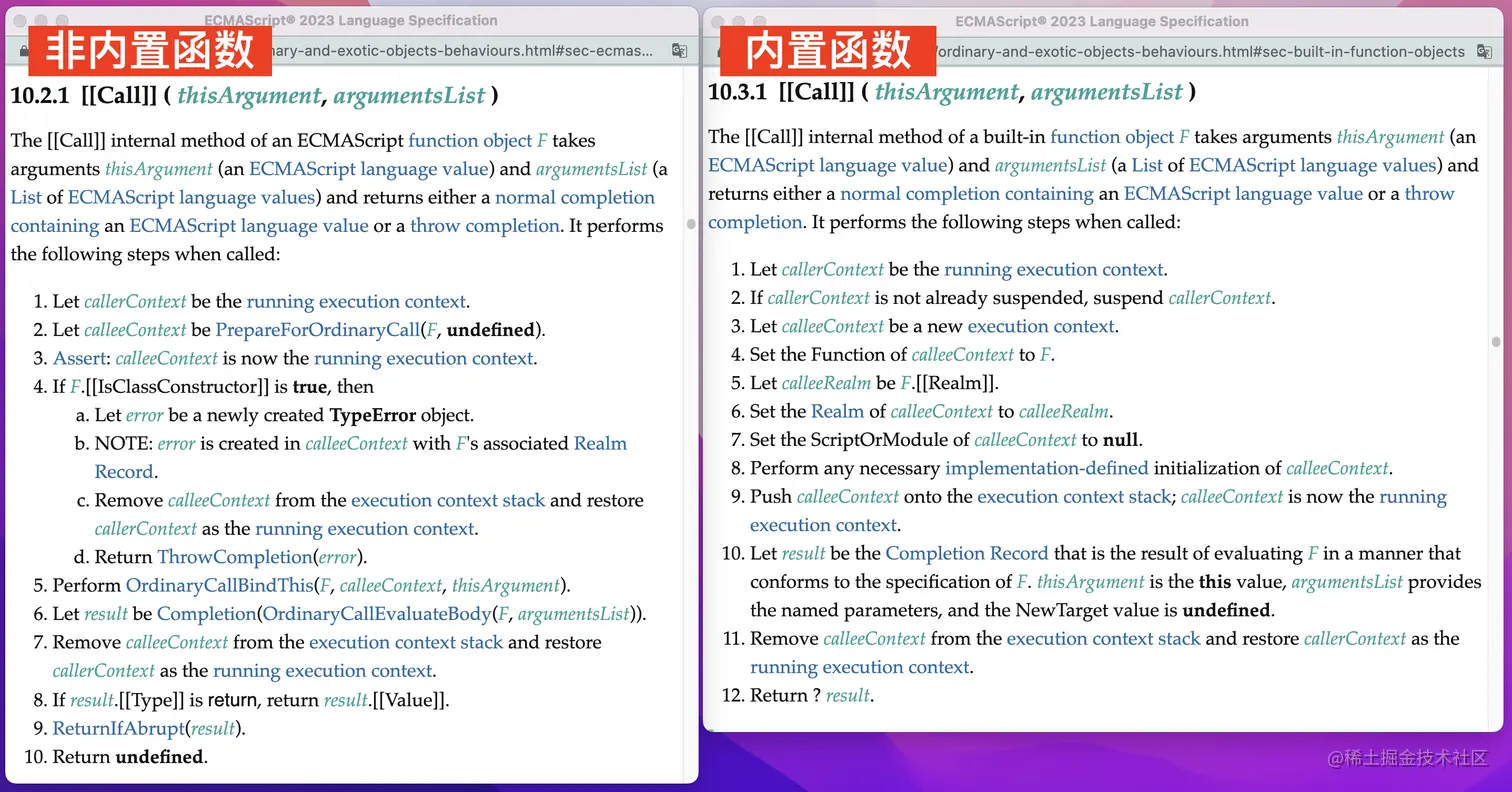Screen dimensions: 1512x792
Task: Click the '10.3.1 [[Call]]' section heading
Action: click(952, 92)
